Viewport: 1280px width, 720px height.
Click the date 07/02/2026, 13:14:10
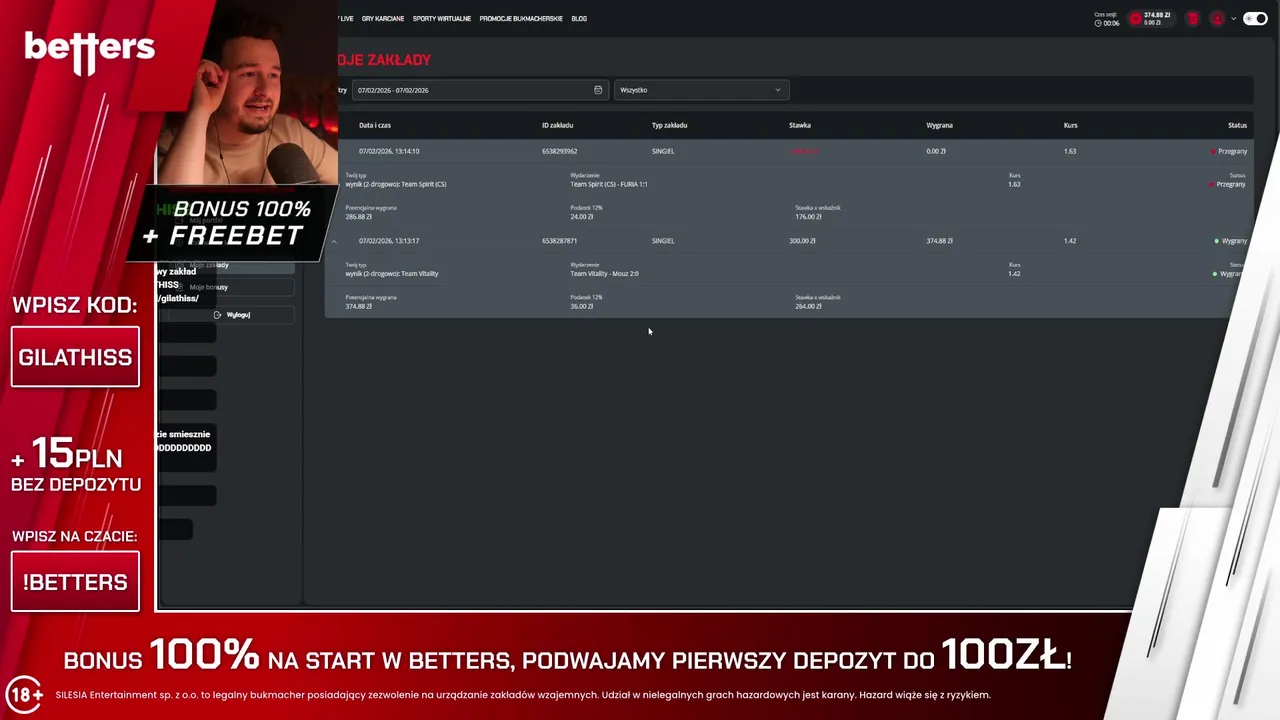point(389,152)
